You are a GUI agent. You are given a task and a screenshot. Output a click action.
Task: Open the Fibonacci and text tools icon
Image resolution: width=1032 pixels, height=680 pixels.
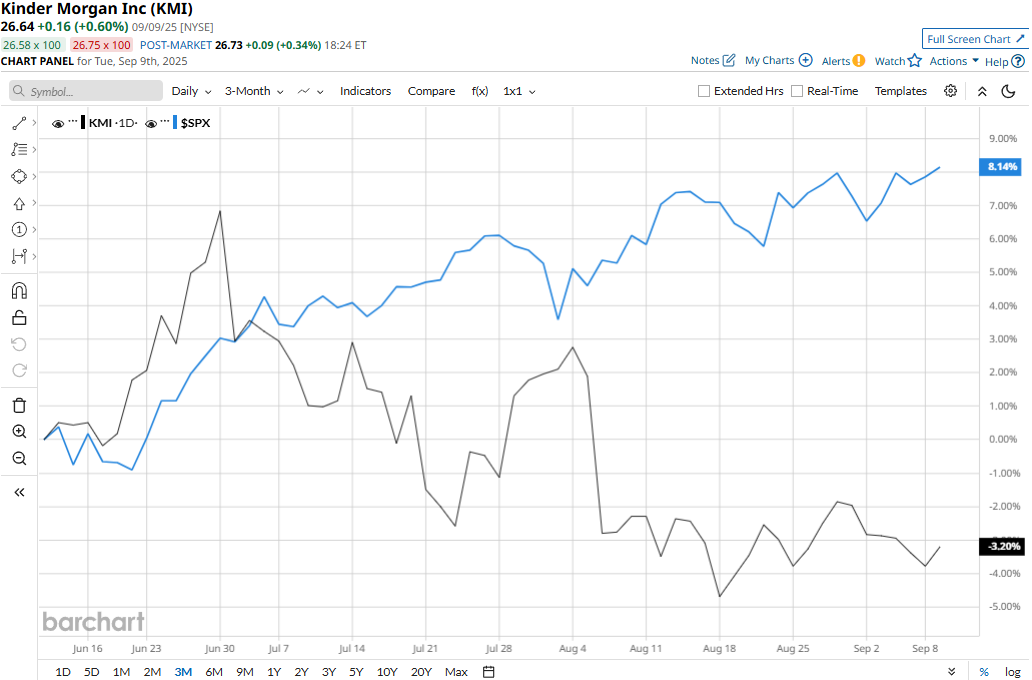click(x=19, y=150)
